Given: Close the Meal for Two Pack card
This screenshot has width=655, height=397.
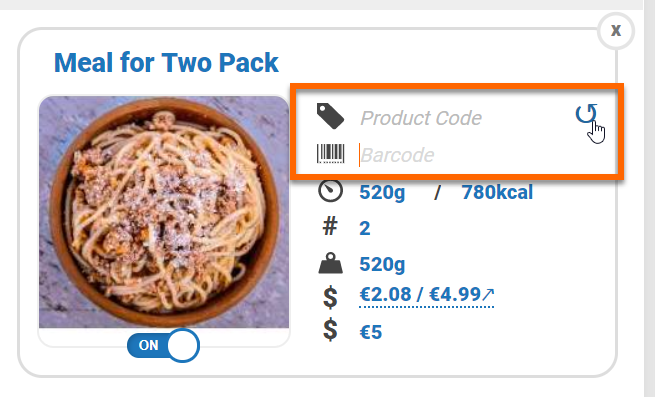Looking at the screenshot, I should point(616,31).
